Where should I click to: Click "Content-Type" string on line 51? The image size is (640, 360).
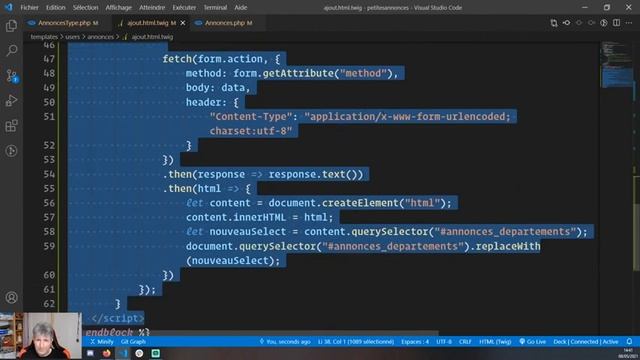tap(251, 117)
